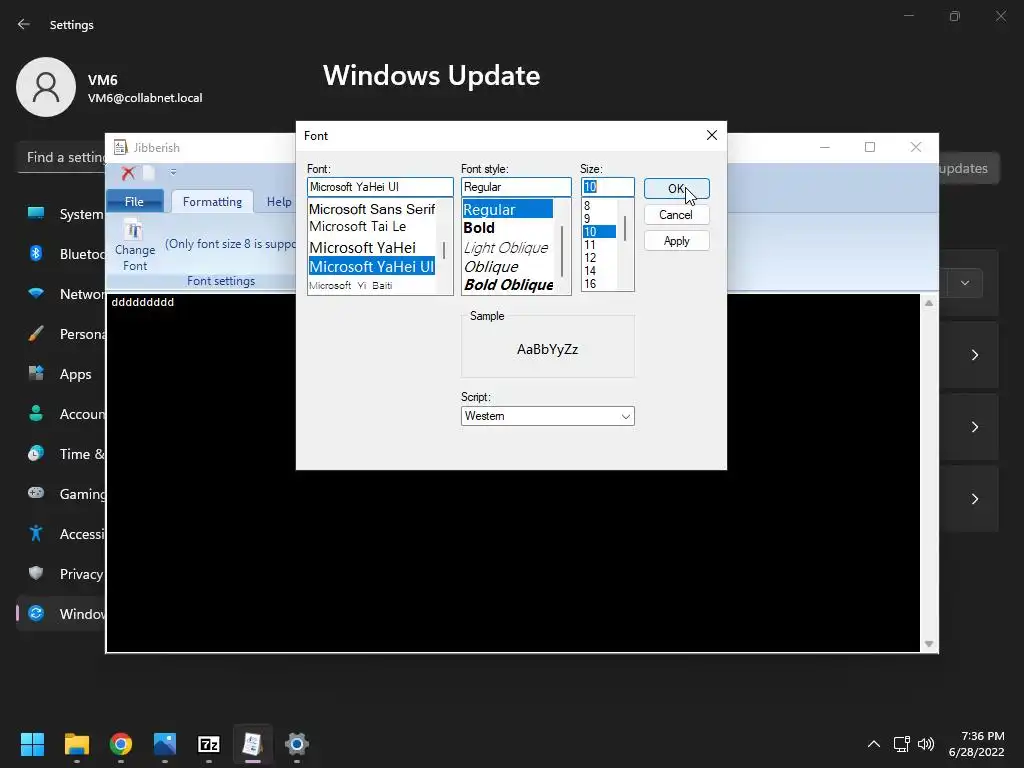Image resolution: width=1024 pixels, height=768 pixels.
Task: Click the font list scrollbar thumb
Action: click(x=444, y=249)
